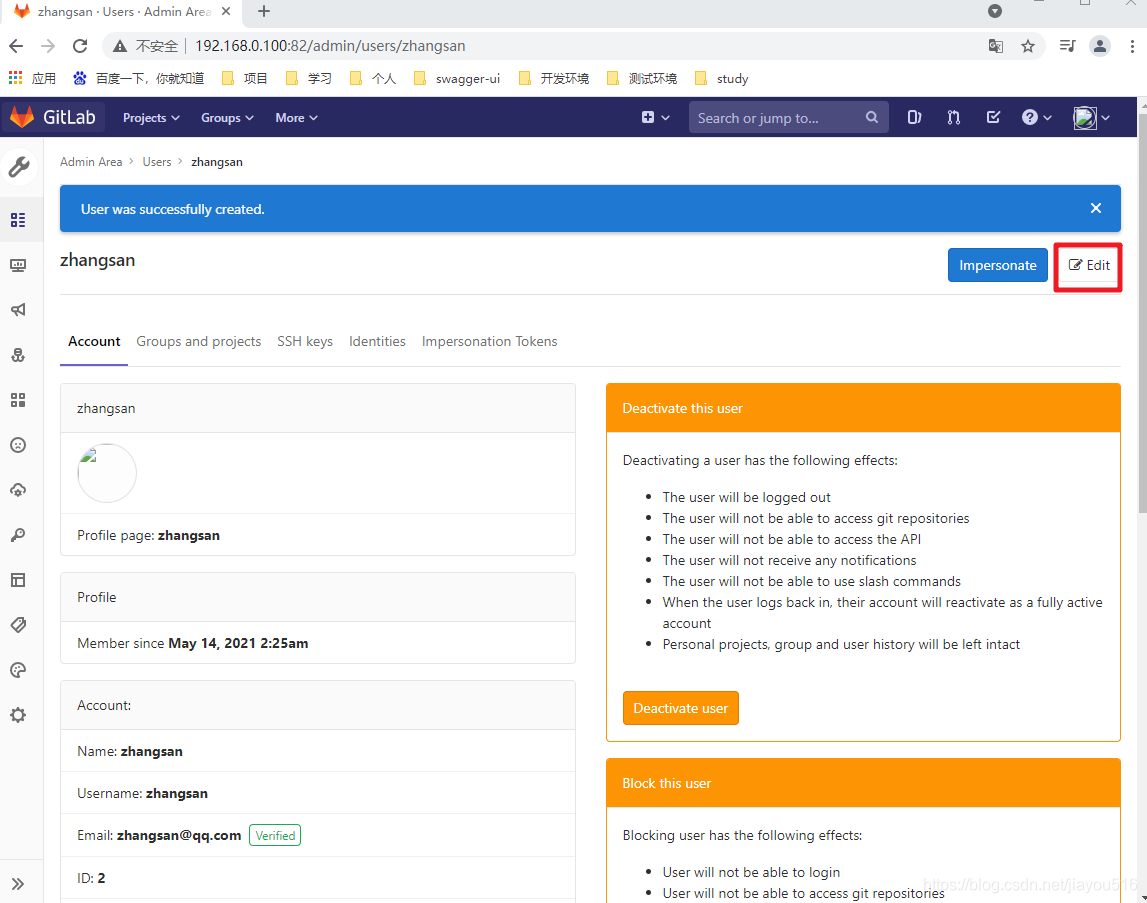Click the Impersonate button
This screenshot has height=903, width=1147.
[997, 265]
